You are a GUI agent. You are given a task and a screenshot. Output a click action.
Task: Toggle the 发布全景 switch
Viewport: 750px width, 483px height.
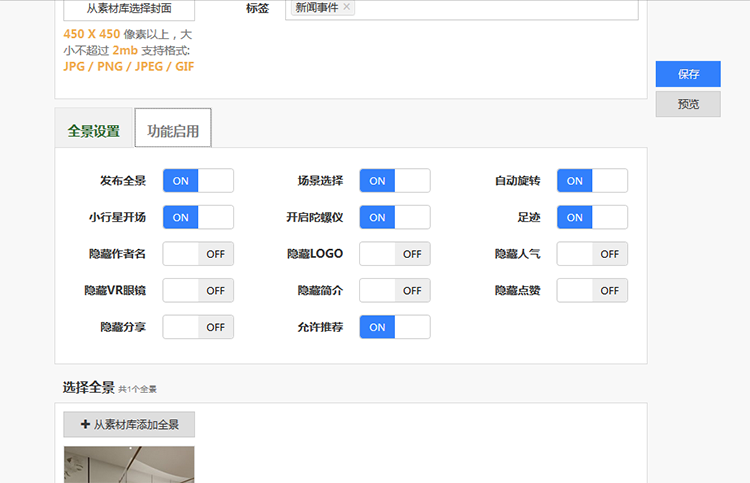point(198,181)
